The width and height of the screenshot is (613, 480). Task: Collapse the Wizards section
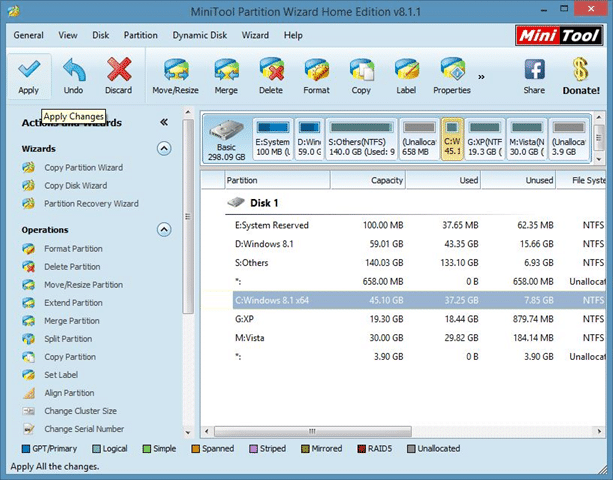tap(164, 149)
